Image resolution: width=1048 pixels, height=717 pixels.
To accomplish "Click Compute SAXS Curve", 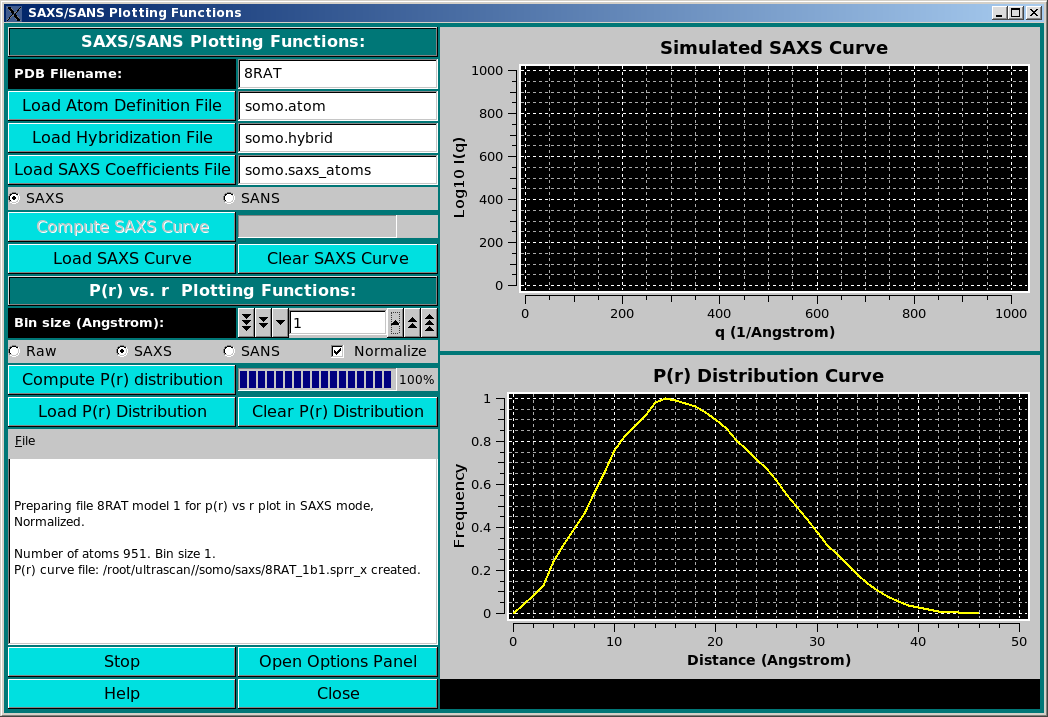I will pyautogui.click(x=121, y=226).
